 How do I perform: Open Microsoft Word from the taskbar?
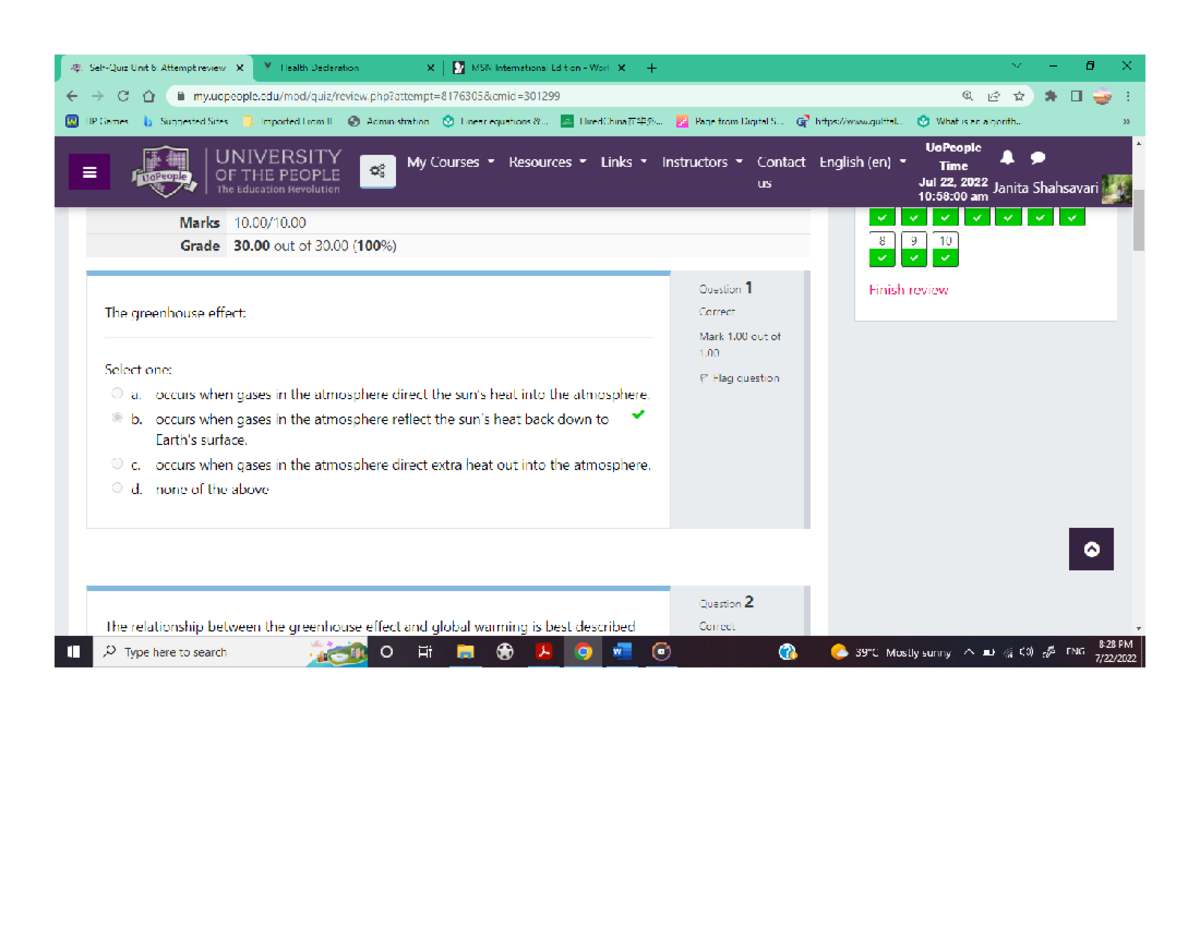[x=622, y=651]
